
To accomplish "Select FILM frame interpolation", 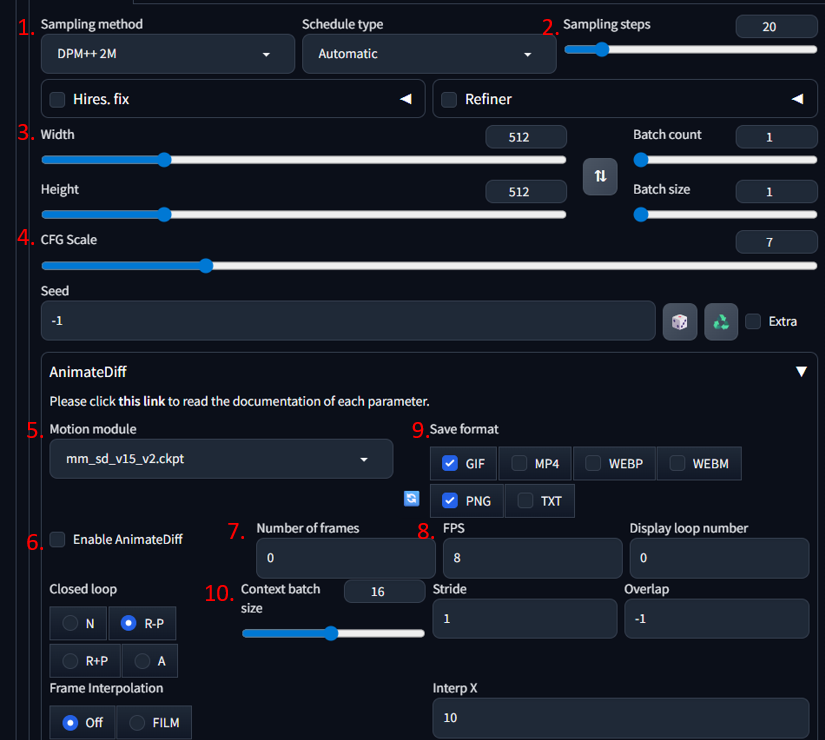I will [154, 723].
